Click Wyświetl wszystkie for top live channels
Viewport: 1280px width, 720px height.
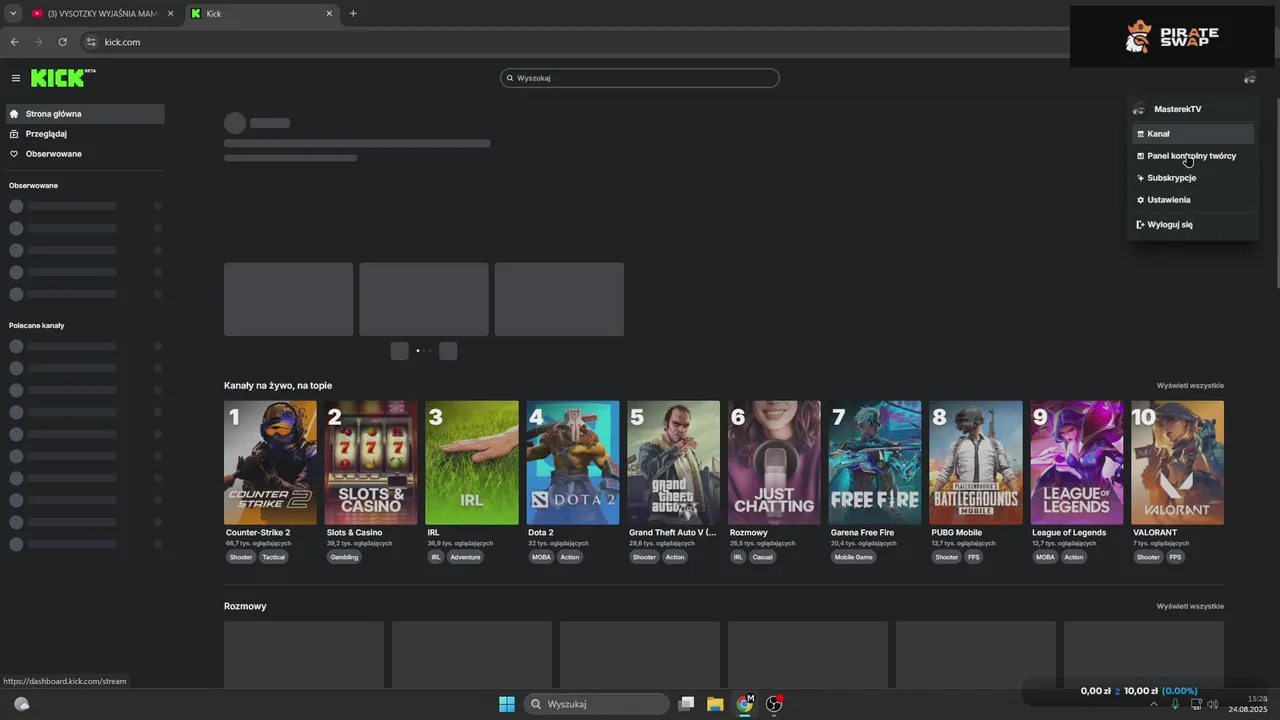1190,386
